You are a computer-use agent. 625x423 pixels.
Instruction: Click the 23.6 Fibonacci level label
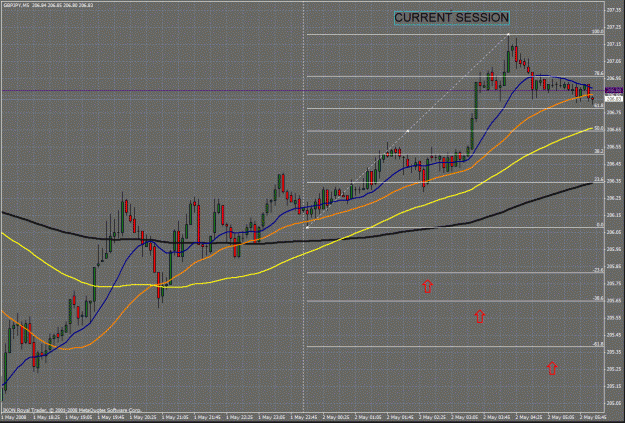(x=599, y=180)
